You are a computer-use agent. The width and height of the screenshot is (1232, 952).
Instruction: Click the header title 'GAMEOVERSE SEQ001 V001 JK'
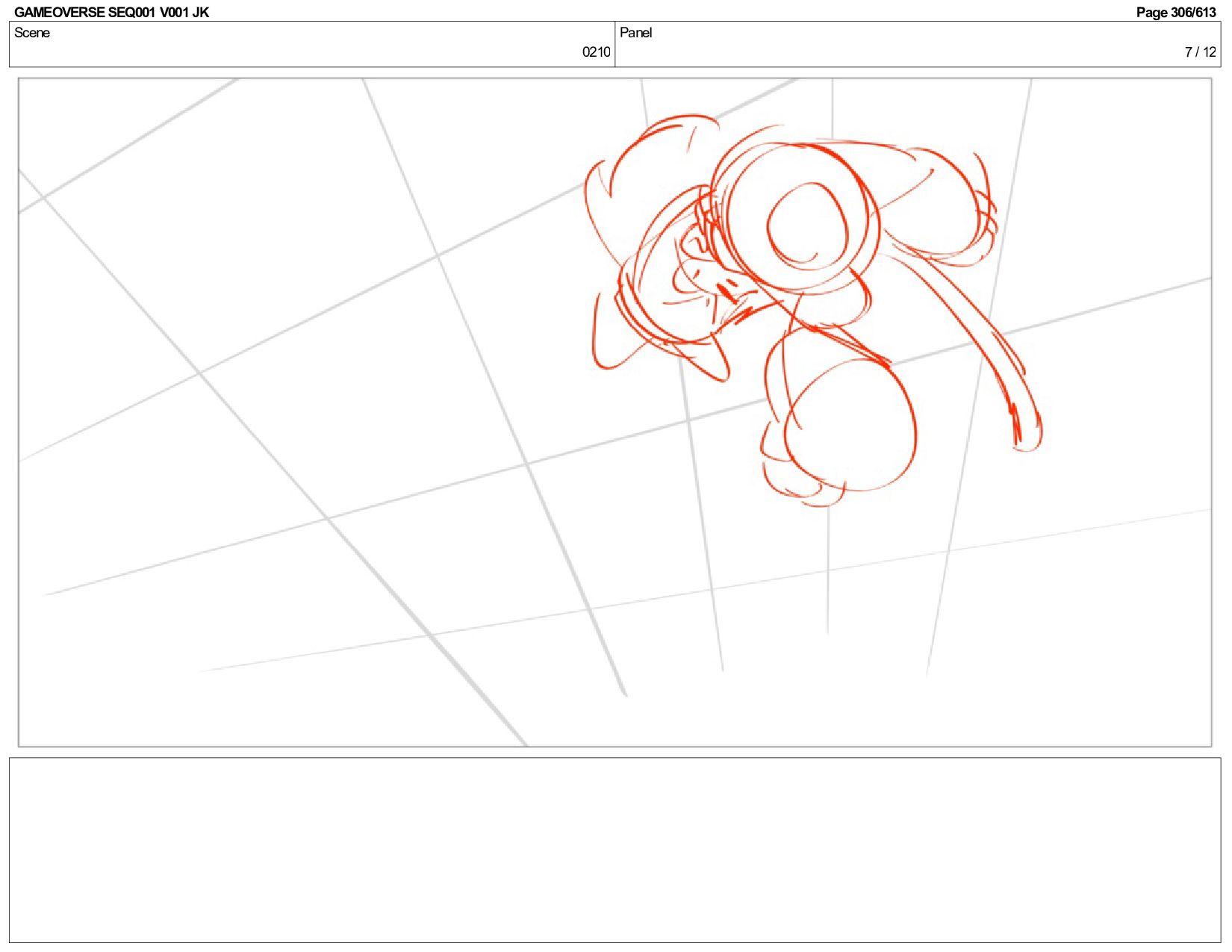(x=112, y=12)
